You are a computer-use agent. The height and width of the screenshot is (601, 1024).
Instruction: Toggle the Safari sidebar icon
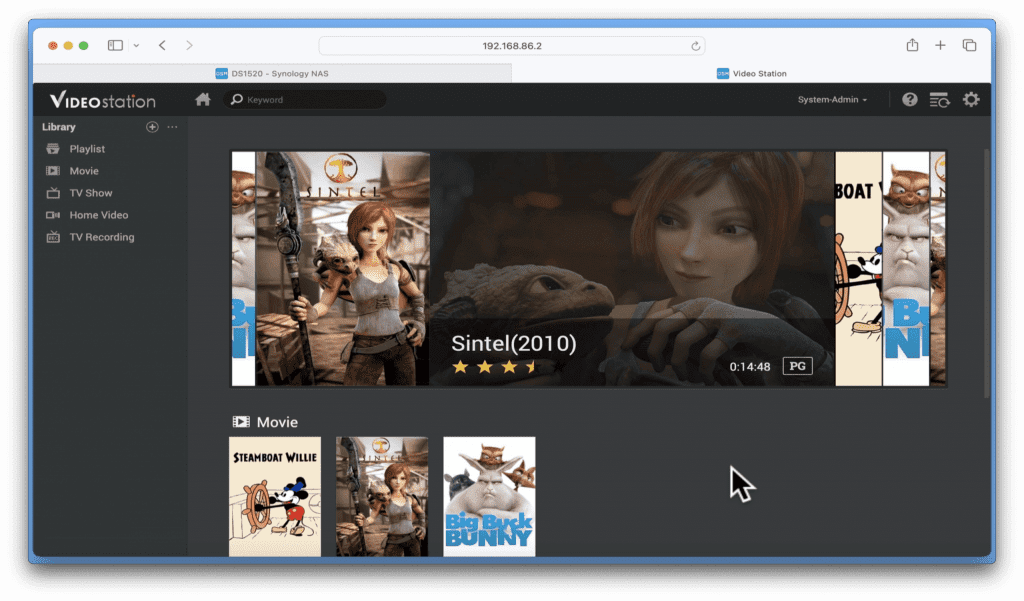tap(116, 45)
